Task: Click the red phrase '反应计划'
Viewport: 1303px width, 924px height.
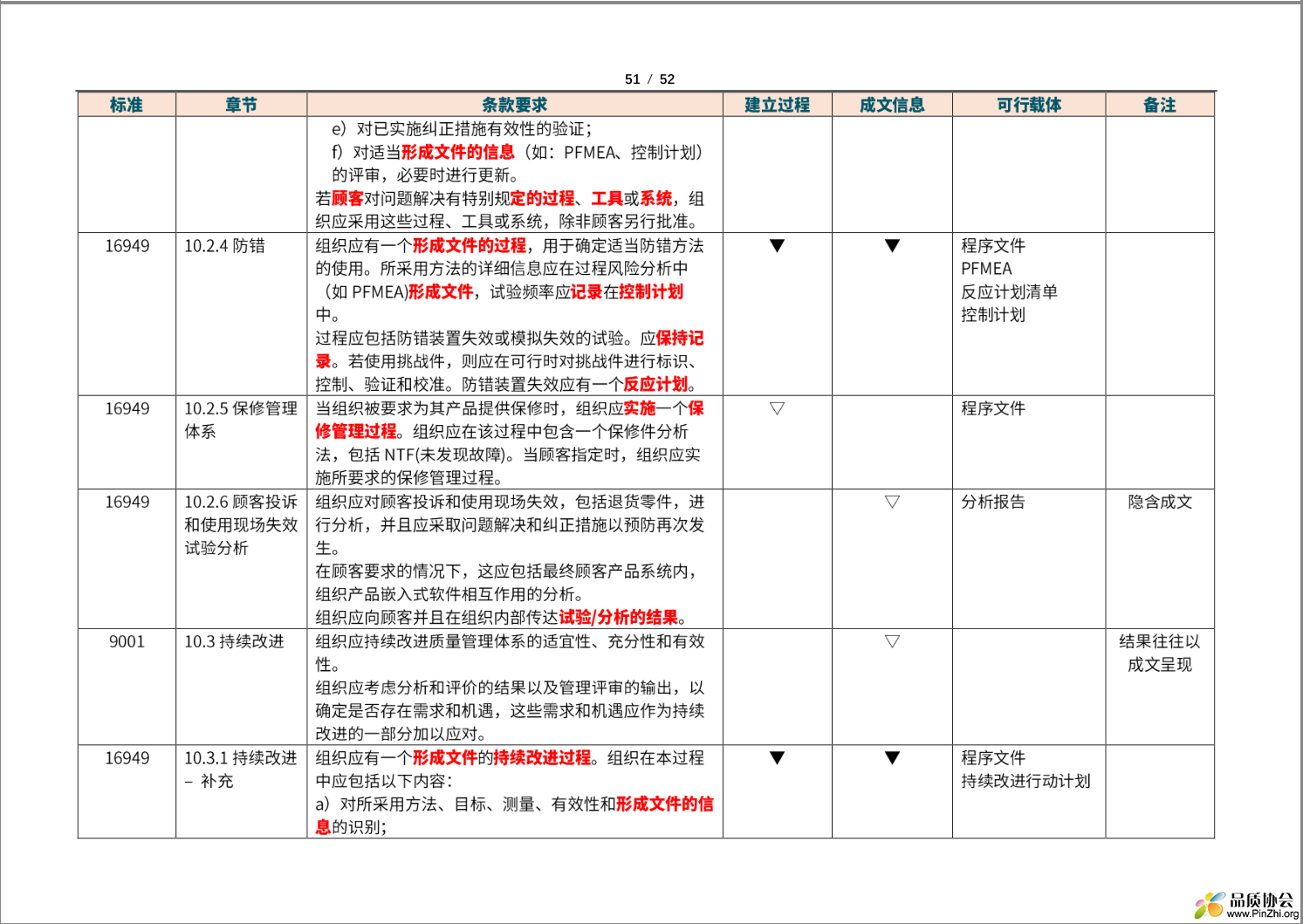Action: pyautogui.click(x=655, y=385)
